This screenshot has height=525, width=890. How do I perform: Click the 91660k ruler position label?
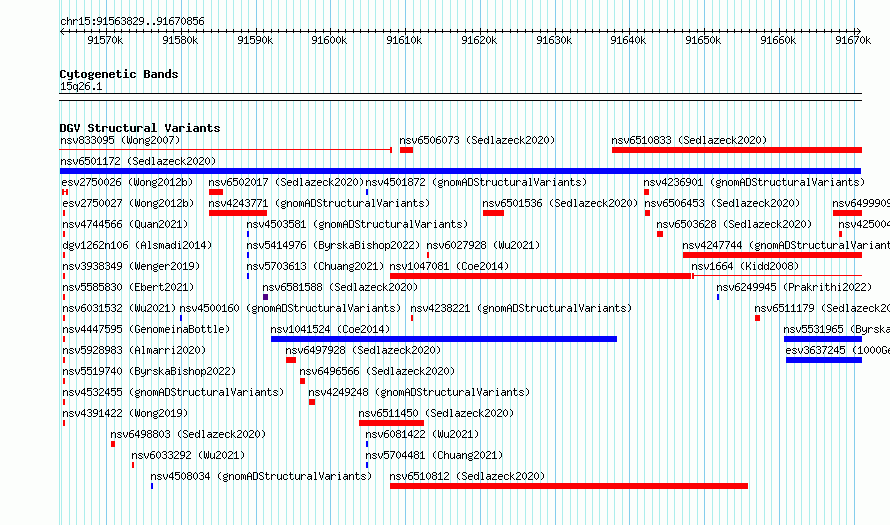pos(778,40)
